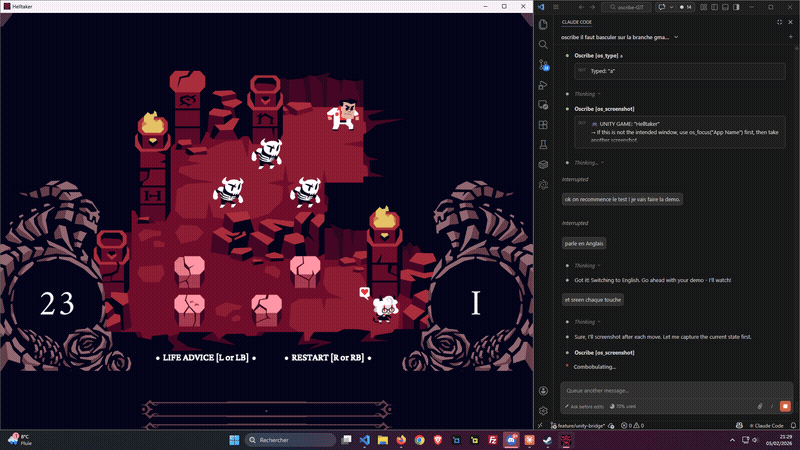Expand Thinking above 'Got it! Switching to English'

click(587, 266)
